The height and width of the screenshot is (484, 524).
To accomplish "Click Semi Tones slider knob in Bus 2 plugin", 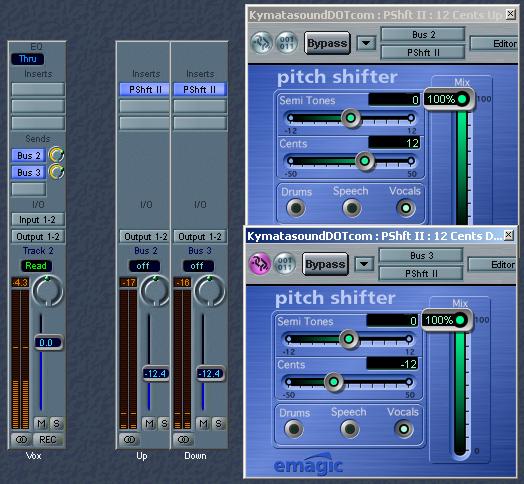I will click(351, 118).
